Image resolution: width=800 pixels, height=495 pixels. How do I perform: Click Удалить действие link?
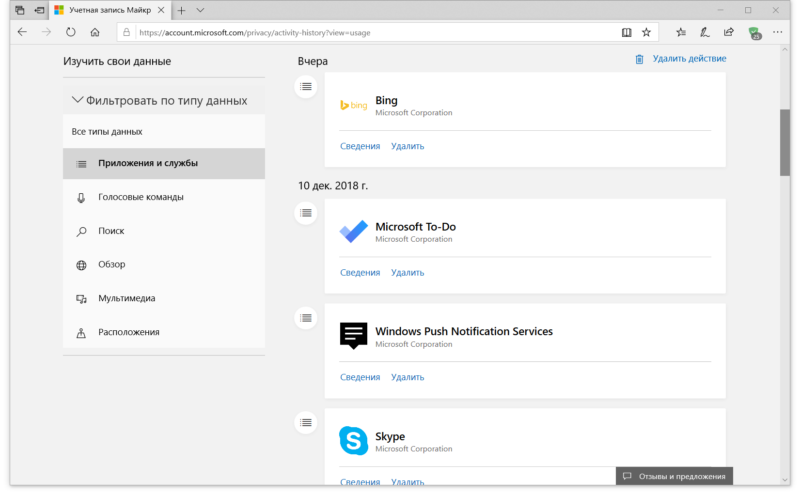(x=689, y=58)
